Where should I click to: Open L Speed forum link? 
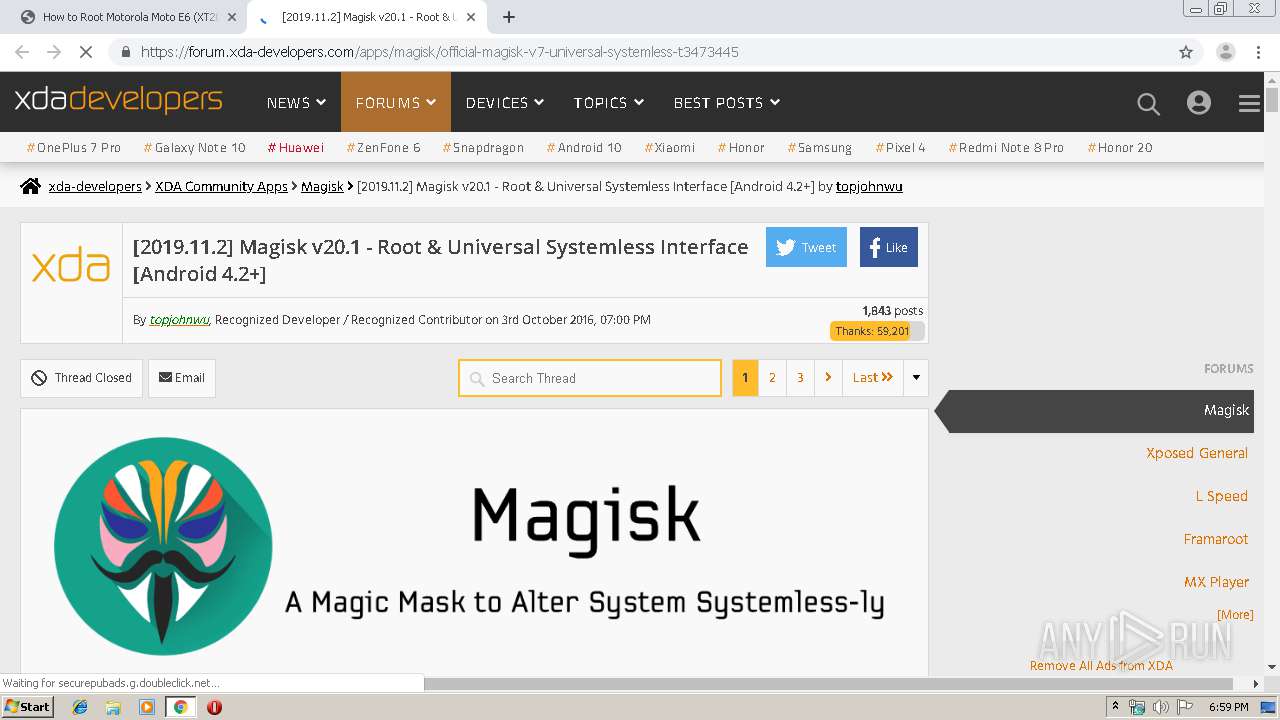tap(1222, 496)
